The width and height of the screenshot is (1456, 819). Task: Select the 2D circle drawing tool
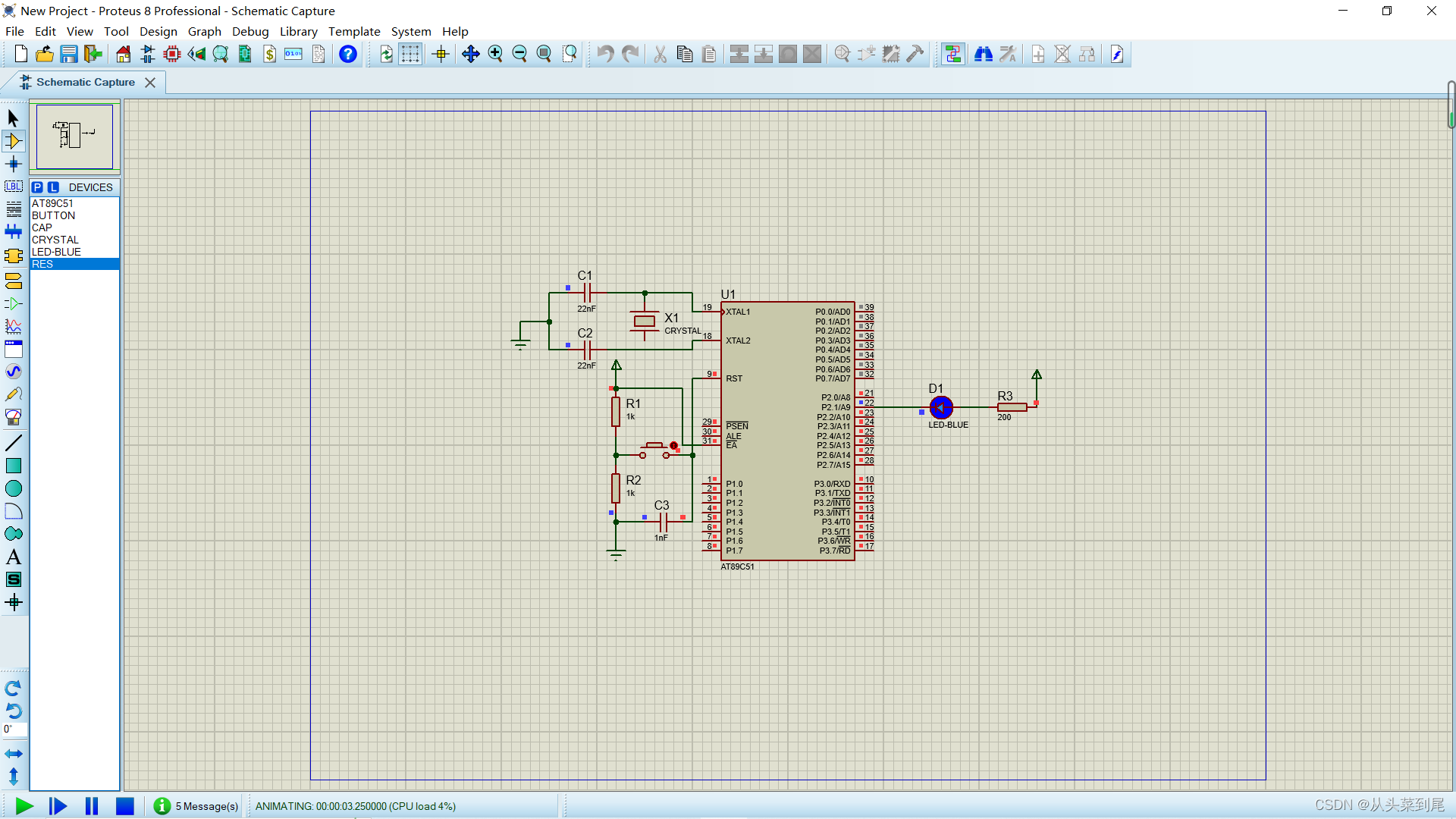click(13, 488)
